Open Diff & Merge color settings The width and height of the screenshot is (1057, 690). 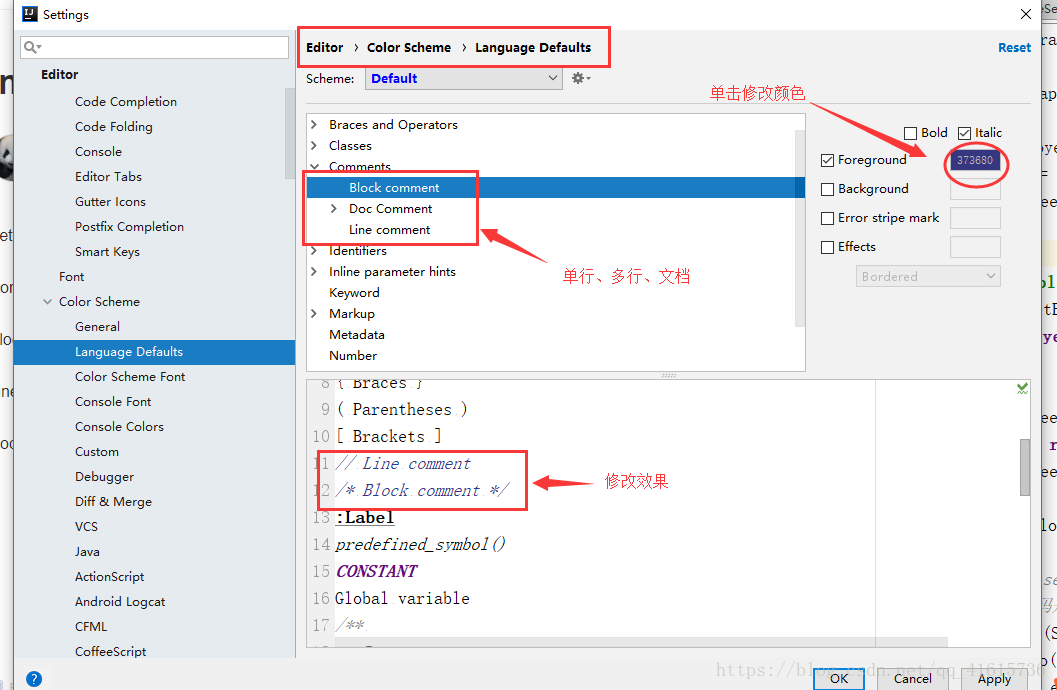click(113, 502)
